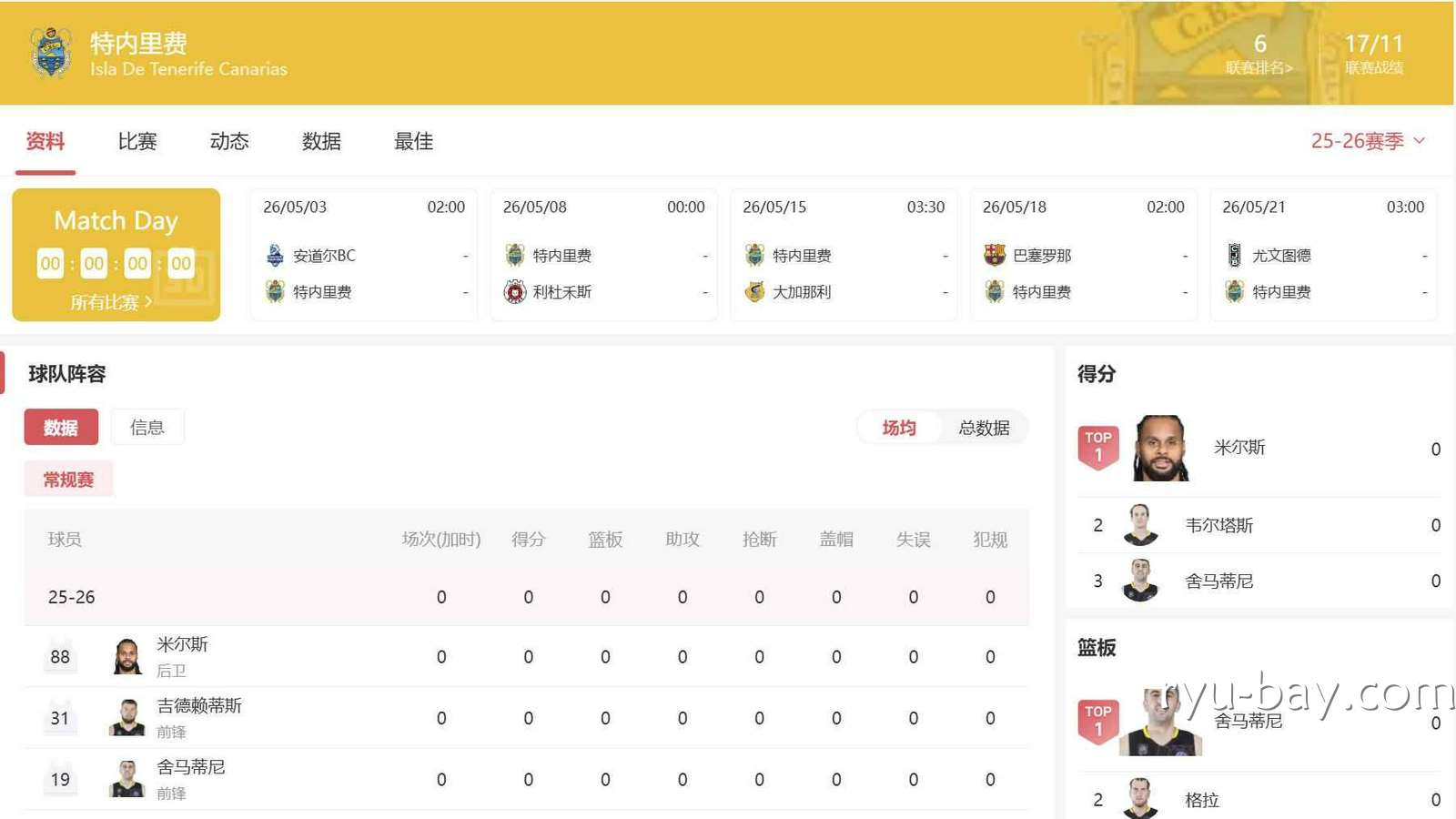Click jersey number 19 badge
Screen dimensions: 1456x819
[x=60, y=779]
